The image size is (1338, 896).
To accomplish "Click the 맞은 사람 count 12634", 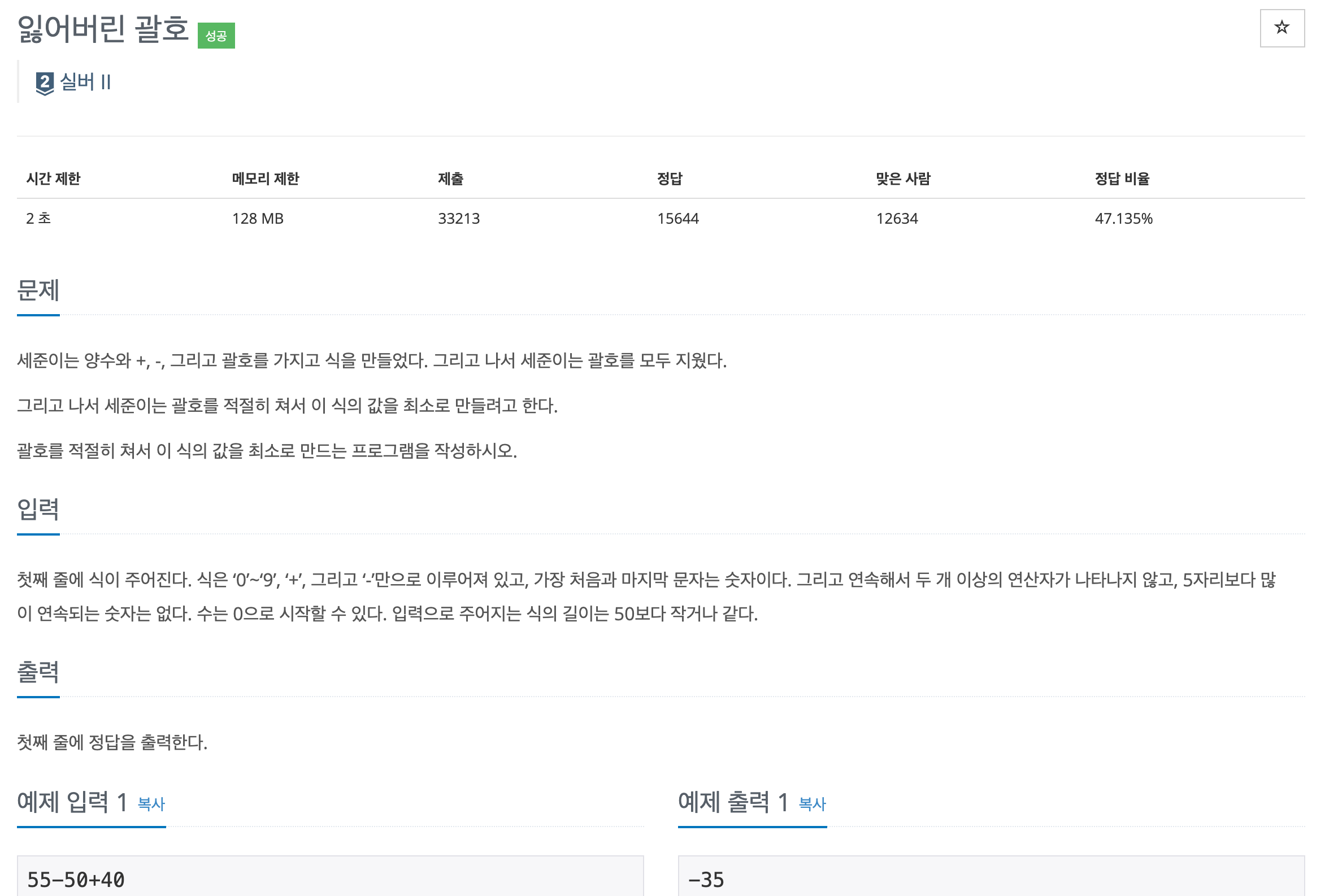I will click(896, 219).
